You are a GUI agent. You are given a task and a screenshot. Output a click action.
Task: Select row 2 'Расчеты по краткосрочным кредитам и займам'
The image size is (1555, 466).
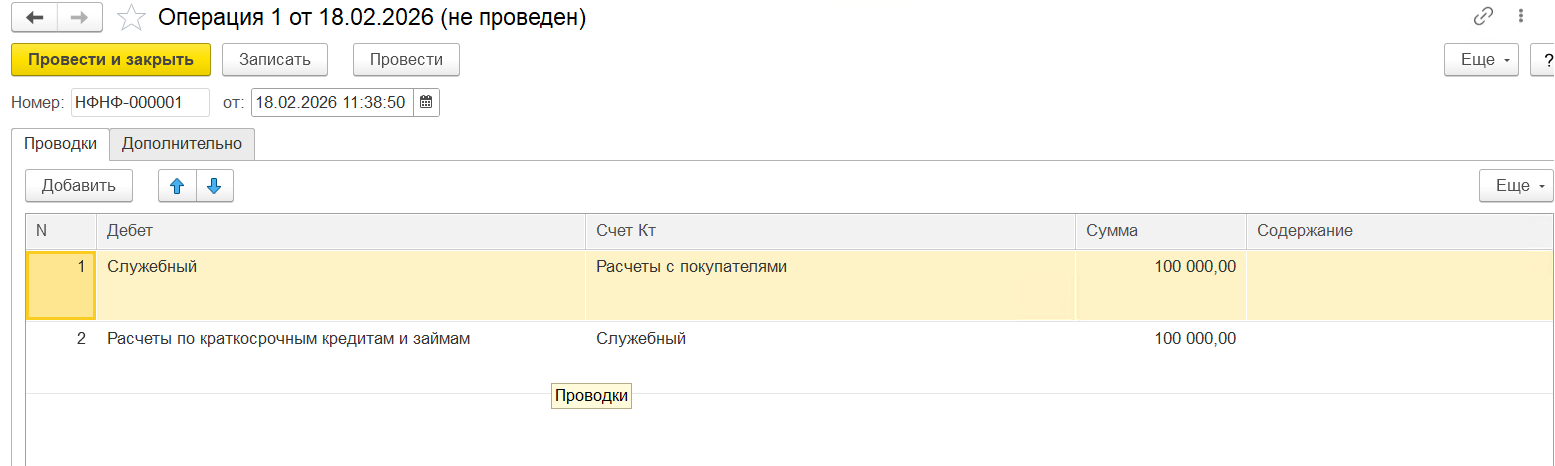coord(288,339)
